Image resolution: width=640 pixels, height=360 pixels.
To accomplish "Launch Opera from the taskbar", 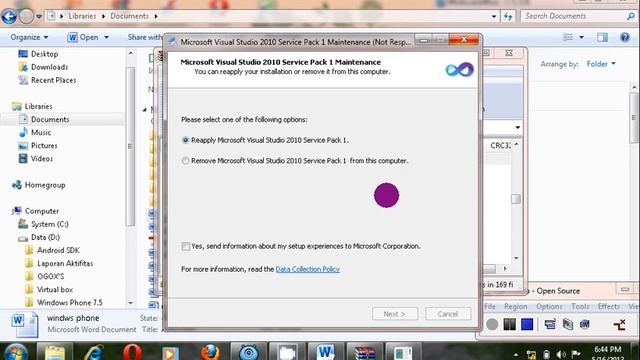I will [x=132, y=352].
